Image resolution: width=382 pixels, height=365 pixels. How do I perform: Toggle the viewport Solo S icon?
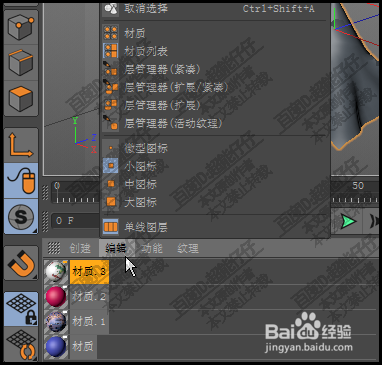pos(21,217)
